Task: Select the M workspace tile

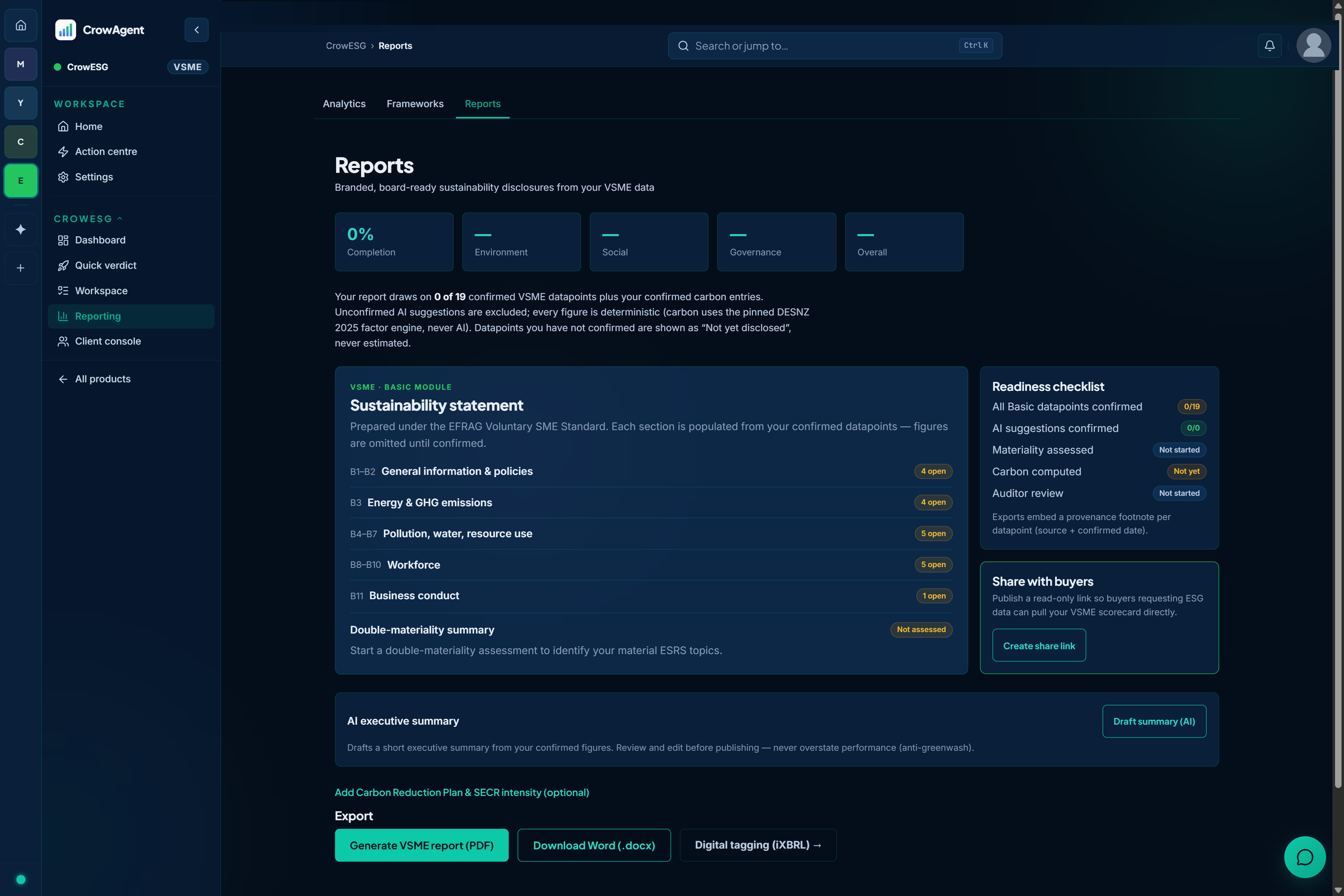Action: (x=21, y=64)
